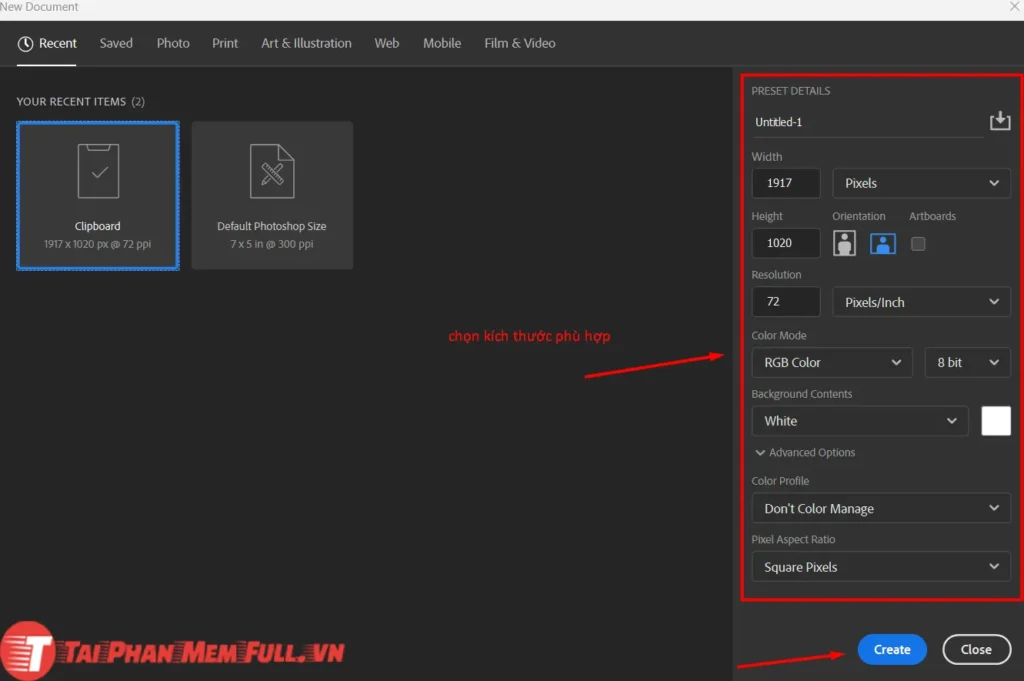This screenshot has height=681, width=1024.
Task: Open the Pixels/Inch resolution dropdown
Action: 920,301
